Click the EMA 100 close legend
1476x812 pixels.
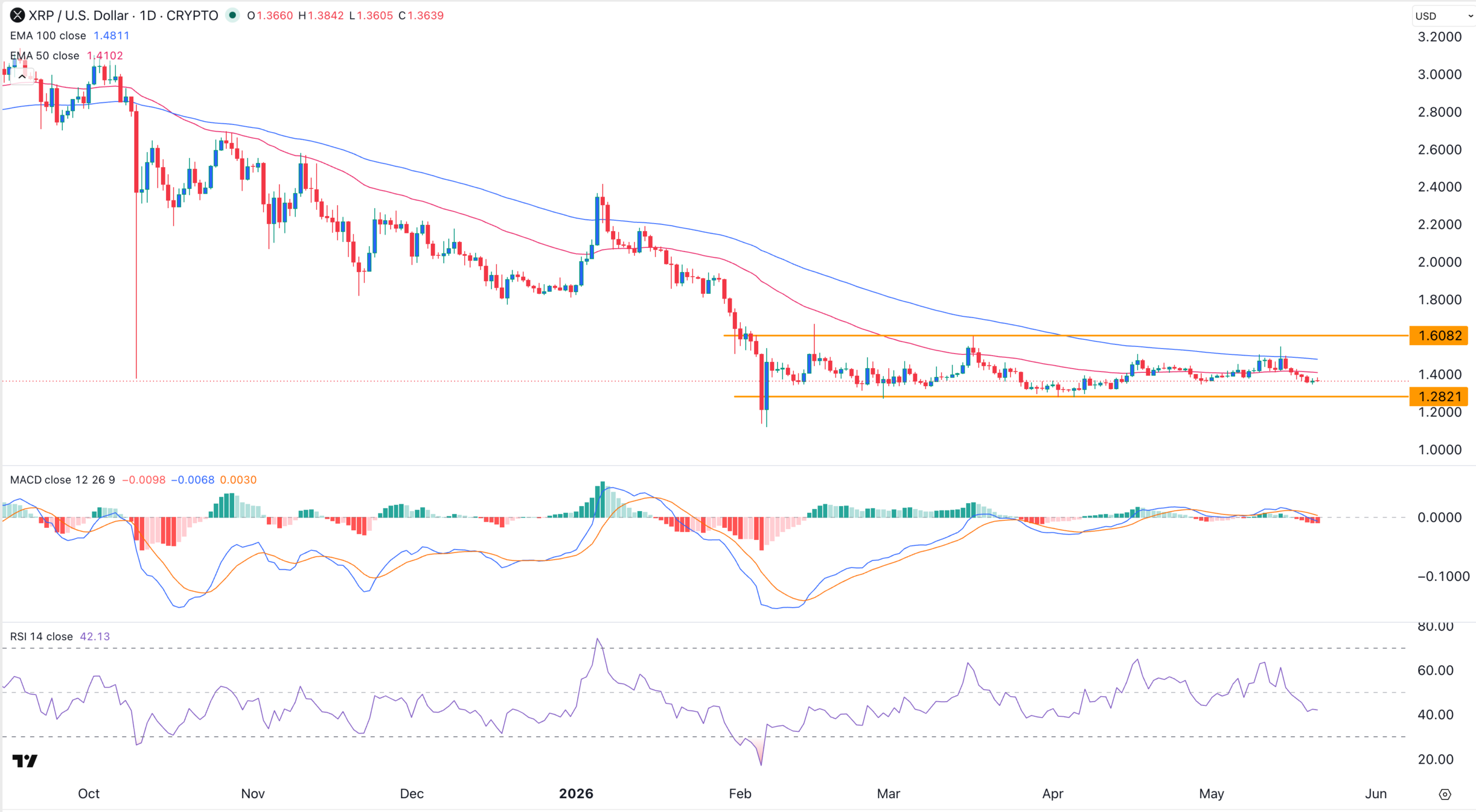coord(48,36)
